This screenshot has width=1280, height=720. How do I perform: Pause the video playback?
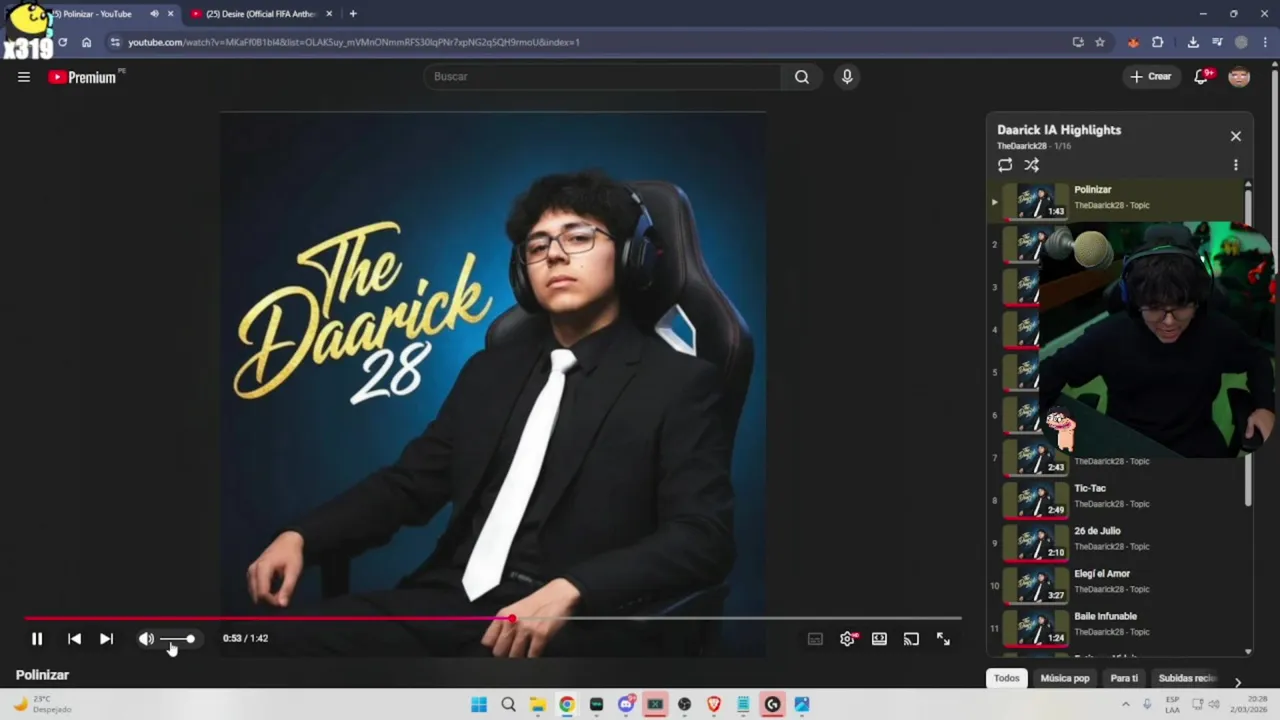pyautogui.click(x=37, y=639)
